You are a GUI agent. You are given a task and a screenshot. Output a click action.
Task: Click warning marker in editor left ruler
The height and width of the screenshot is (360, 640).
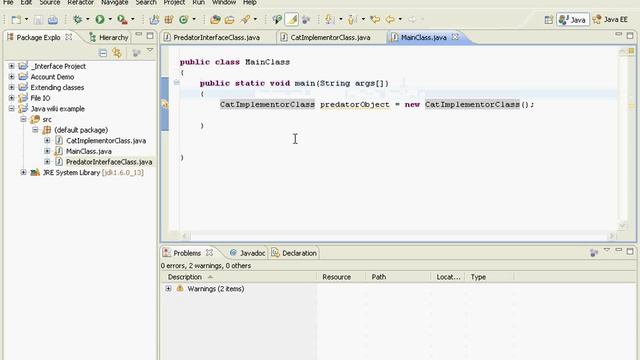click(x=164, y=104)
